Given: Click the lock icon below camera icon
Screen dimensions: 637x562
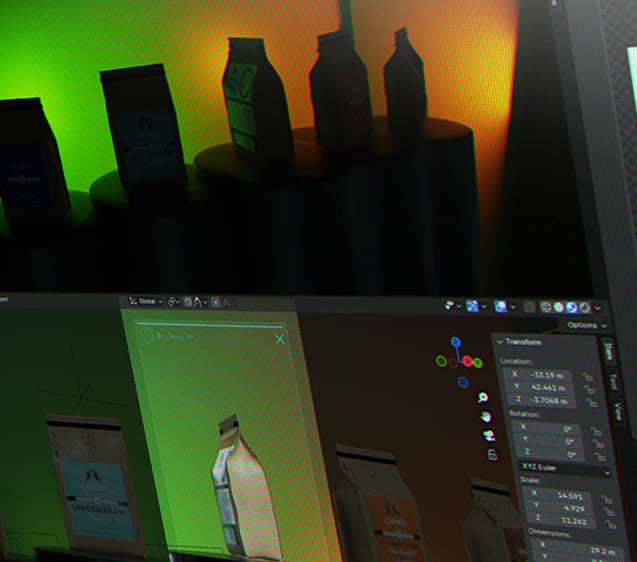Looking at the screenshot, I should pyautogui.click(x=492, y=454).
